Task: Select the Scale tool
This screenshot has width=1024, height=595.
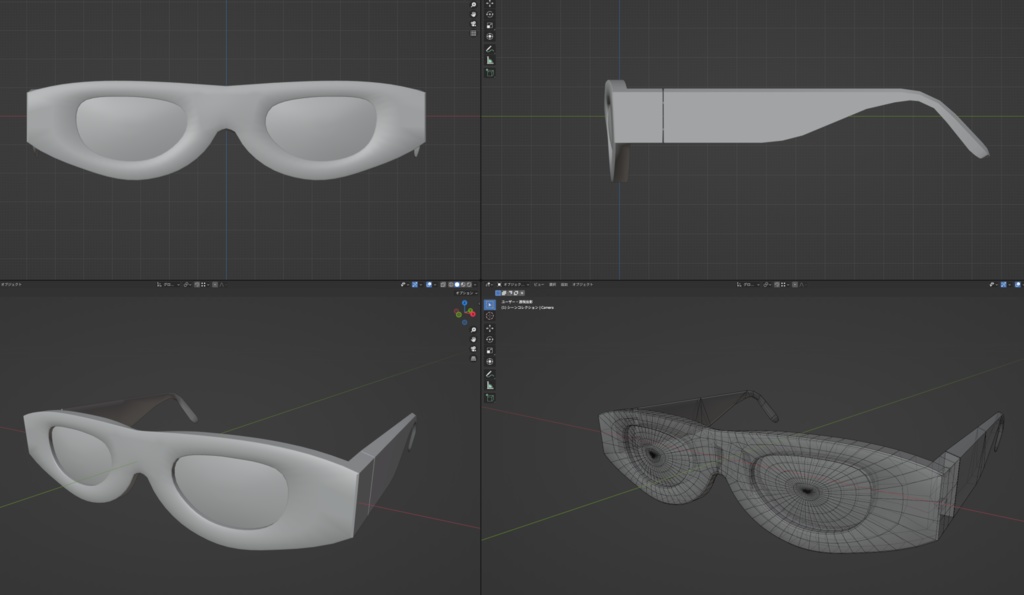Action: tap(489, 349)
